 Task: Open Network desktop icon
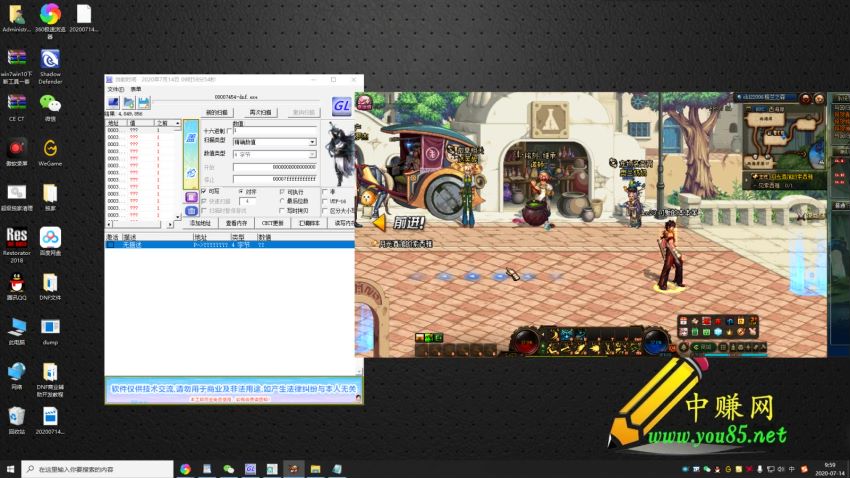17,376
